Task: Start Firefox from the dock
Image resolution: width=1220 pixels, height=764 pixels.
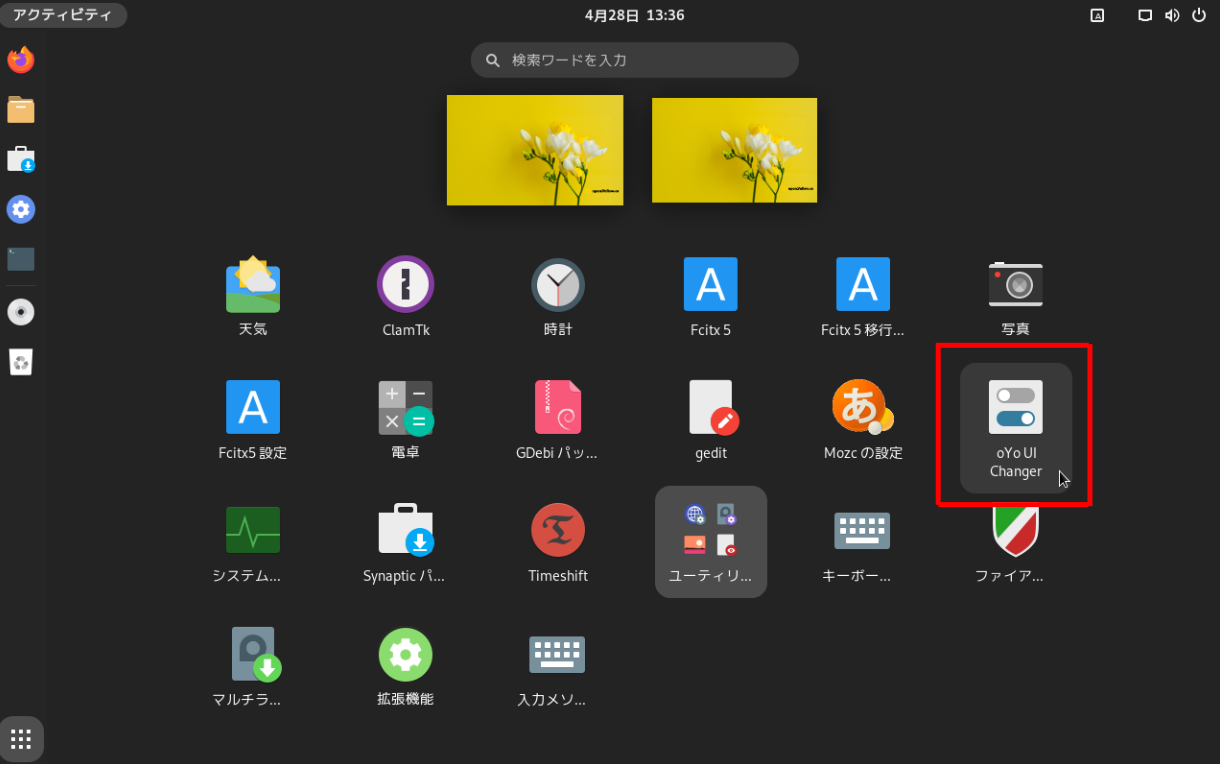Action: pos(20,59)
